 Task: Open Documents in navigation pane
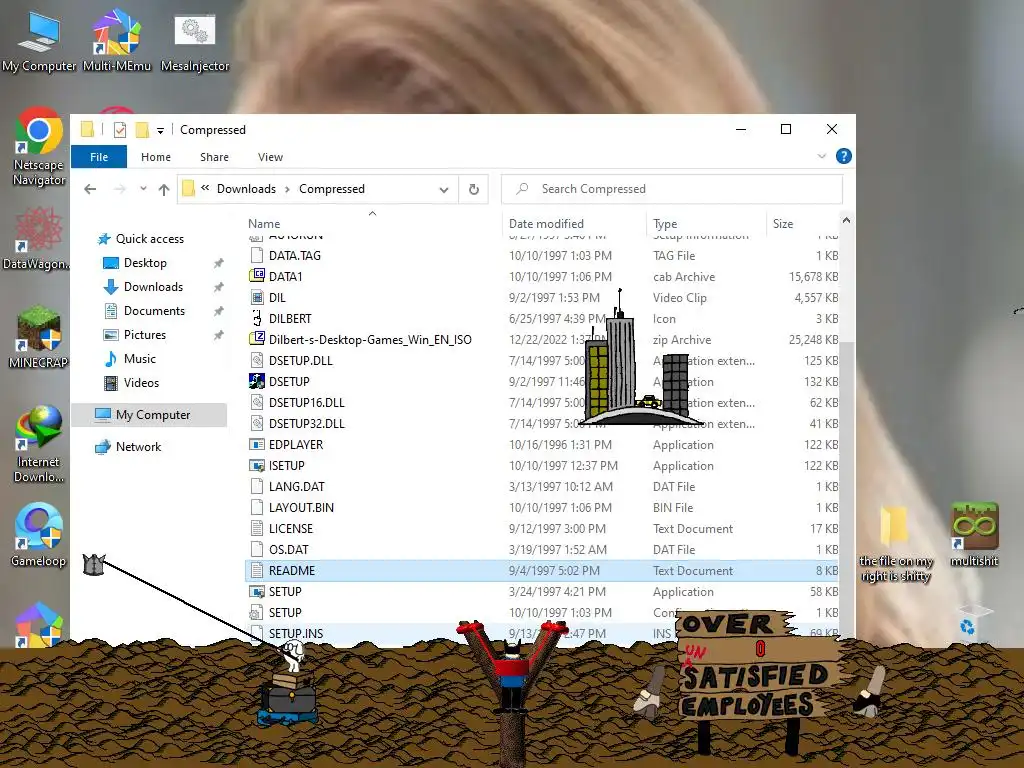[154, 311]
